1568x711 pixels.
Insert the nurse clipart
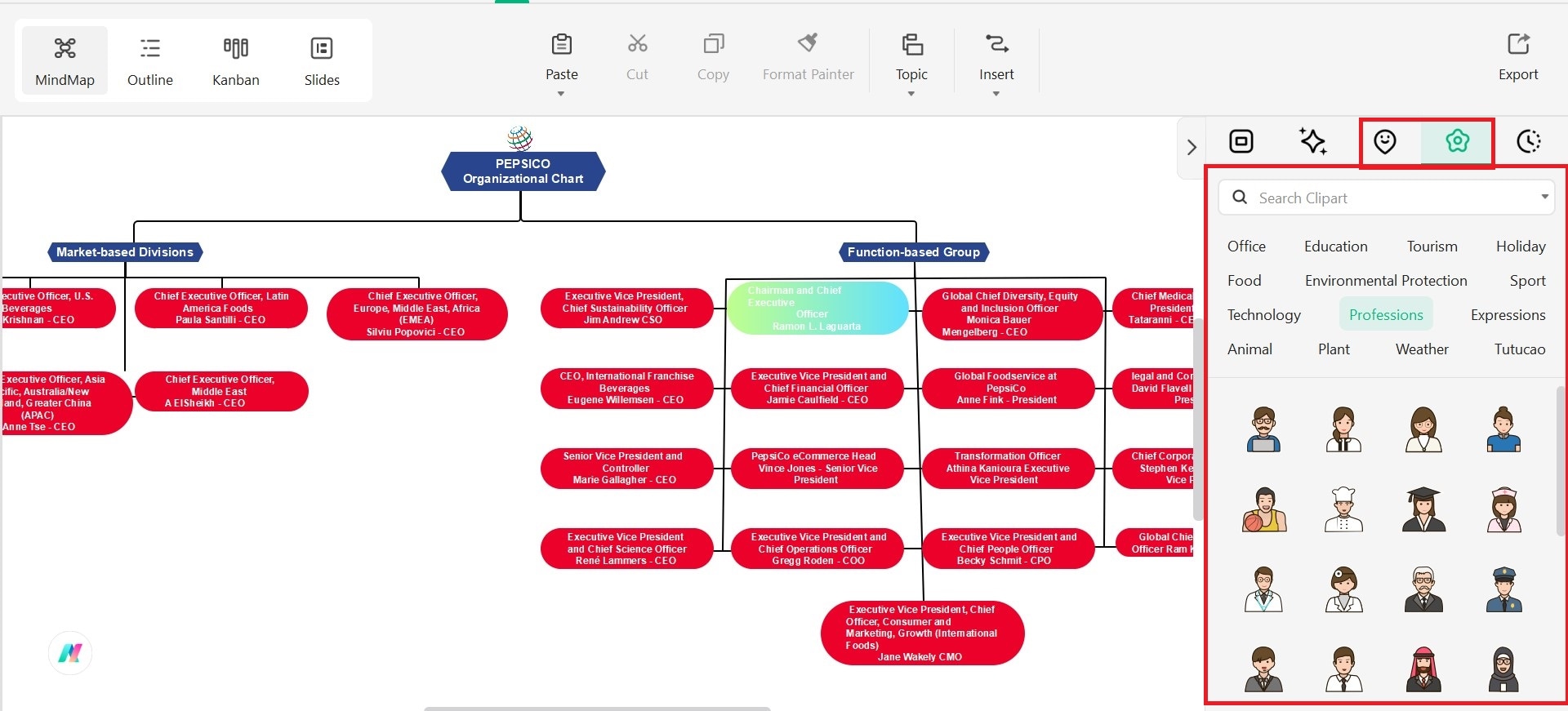[1503, 509]
